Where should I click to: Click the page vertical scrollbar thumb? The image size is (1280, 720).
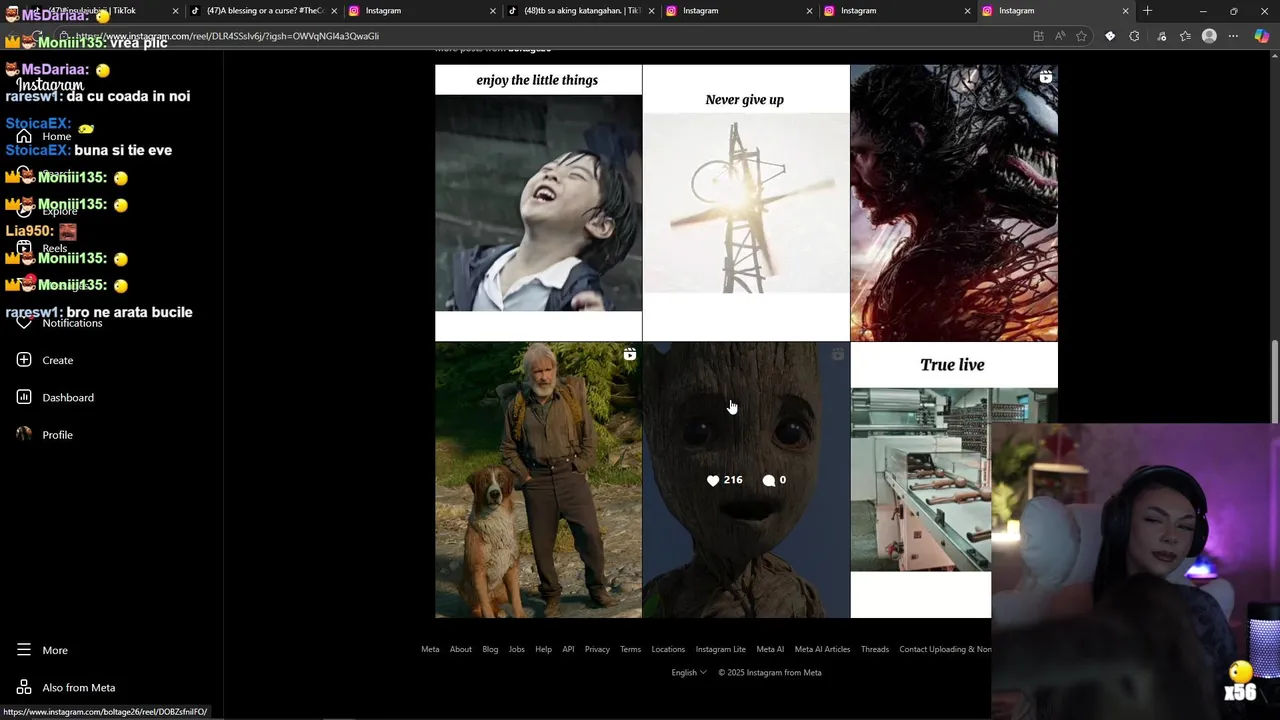[x=1274, y=381]
